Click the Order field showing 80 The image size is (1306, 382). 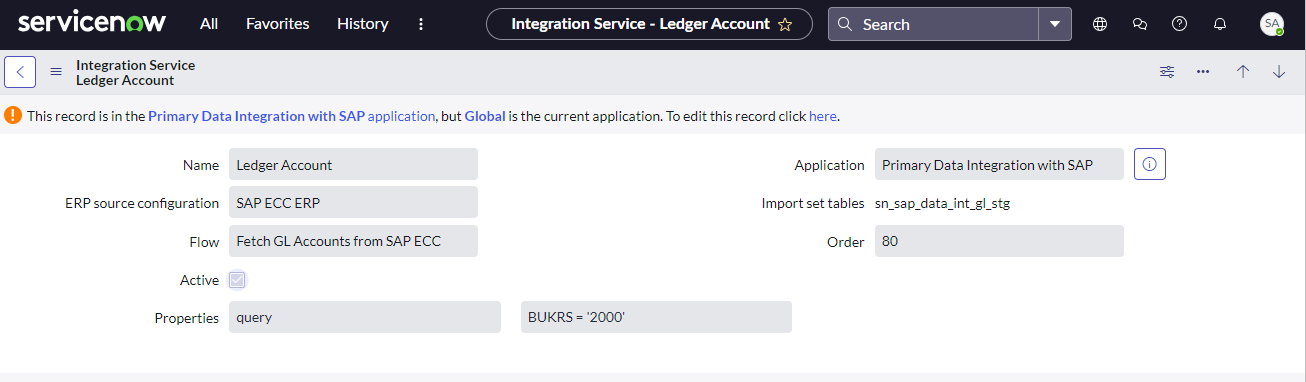[999, 241]
